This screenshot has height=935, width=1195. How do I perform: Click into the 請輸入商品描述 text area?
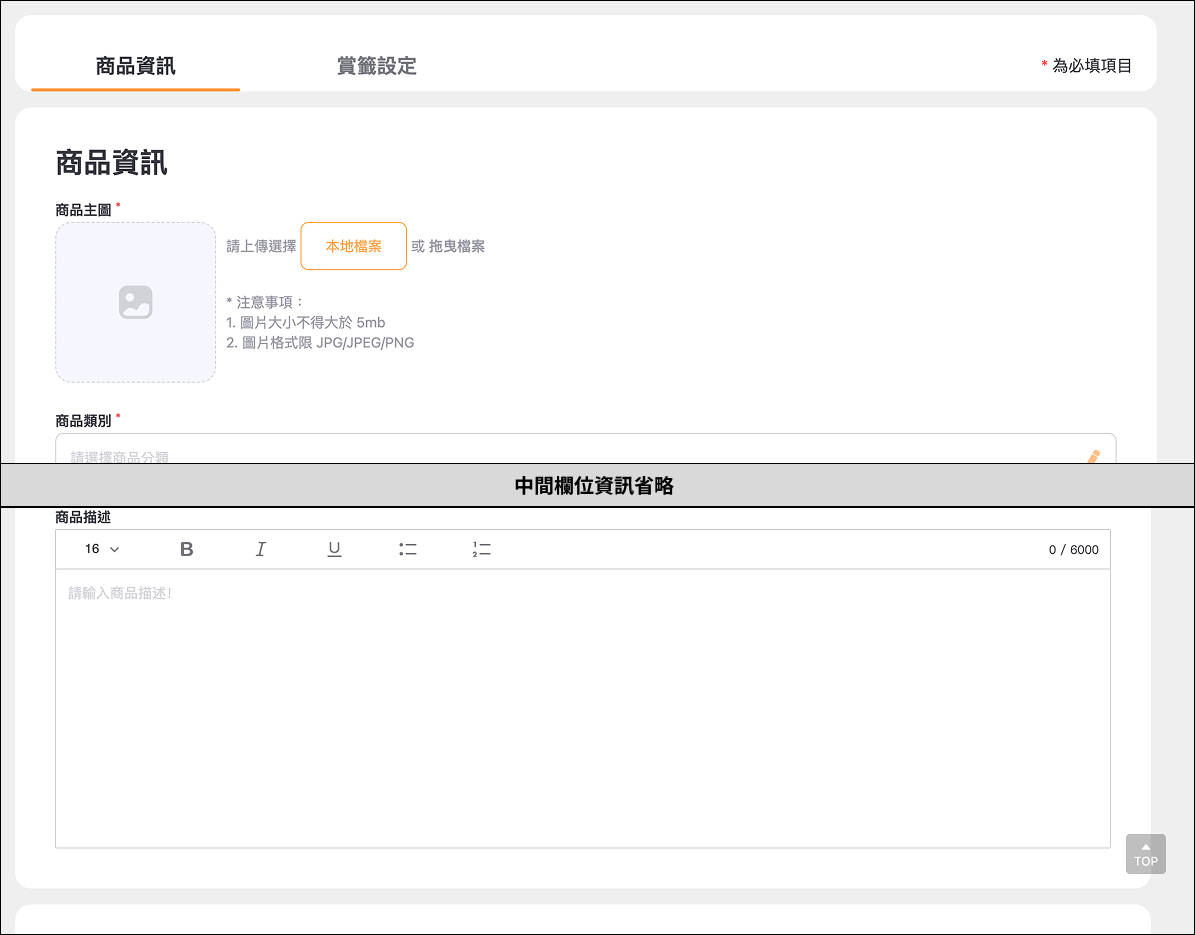pyautogui.click(x=582, y=700)
